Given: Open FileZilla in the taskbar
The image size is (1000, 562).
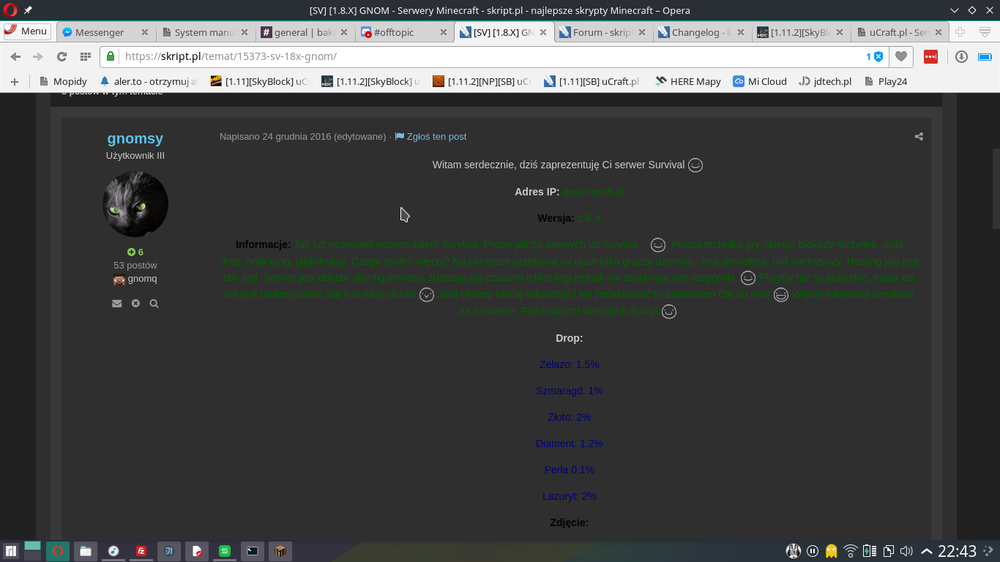Looking at the screenshot, I should [141, 551].
